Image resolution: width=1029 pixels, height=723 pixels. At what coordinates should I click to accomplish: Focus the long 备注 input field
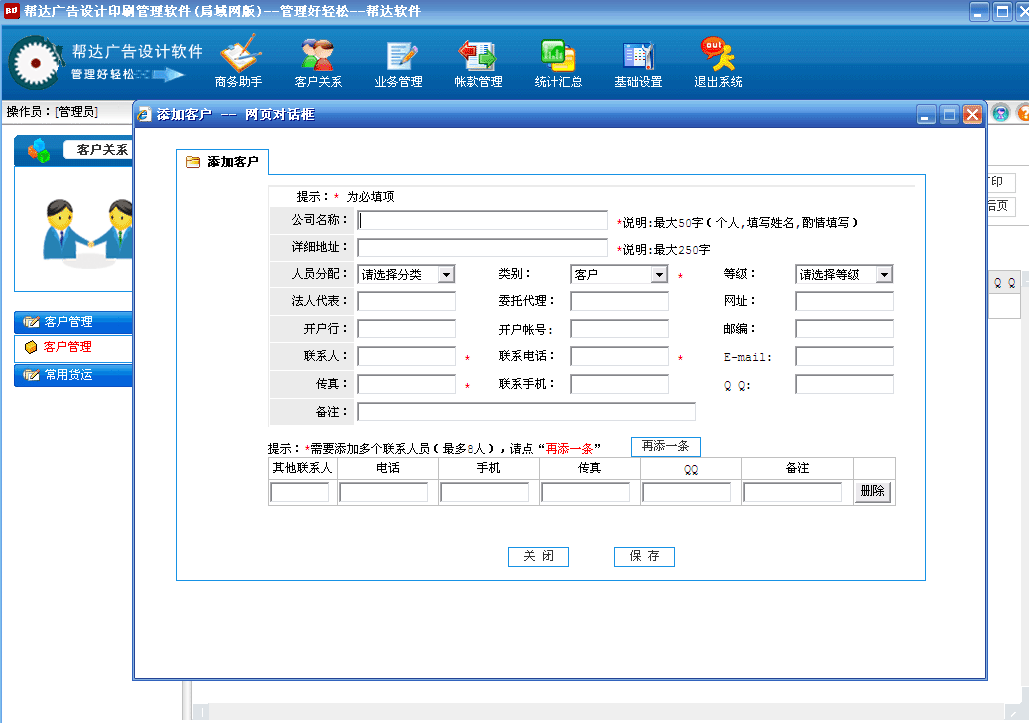tap(526, 411)
